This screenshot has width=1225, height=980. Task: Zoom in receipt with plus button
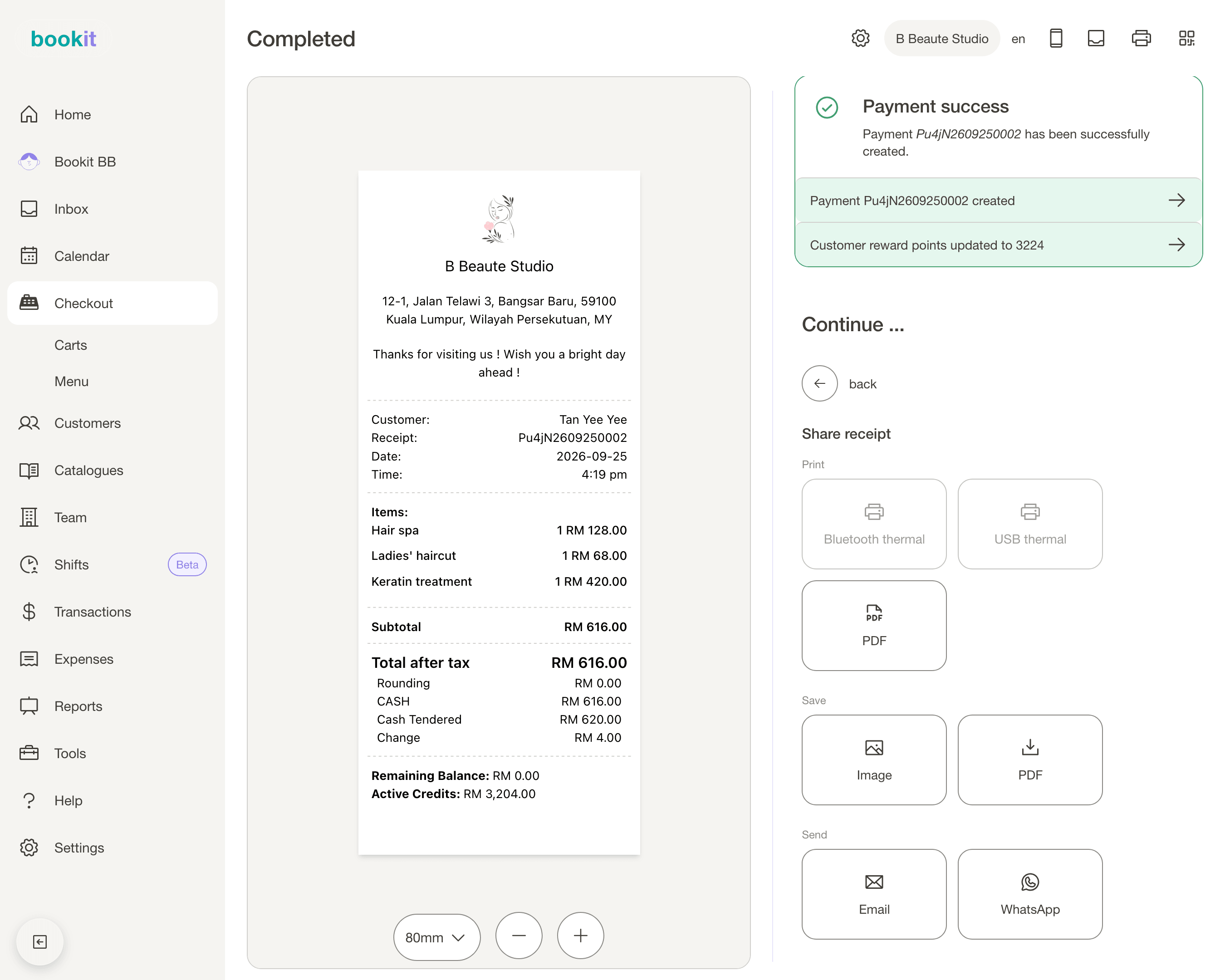[580, 936]
